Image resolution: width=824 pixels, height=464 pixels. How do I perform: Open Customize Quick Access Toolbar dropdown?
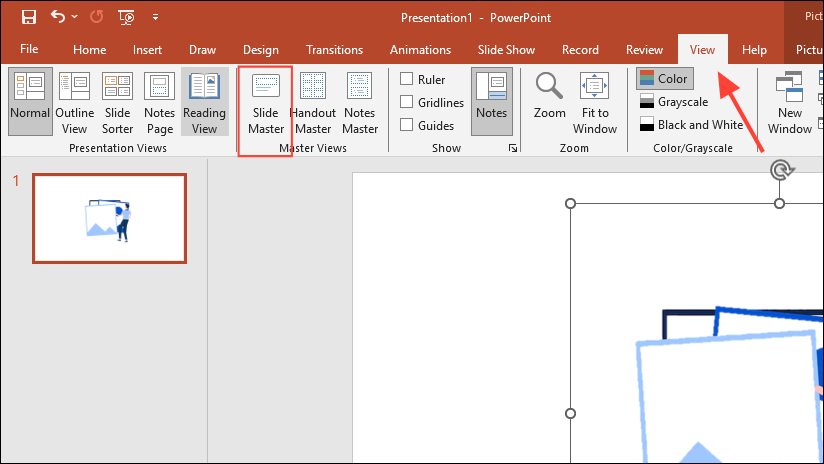[155, 17]
